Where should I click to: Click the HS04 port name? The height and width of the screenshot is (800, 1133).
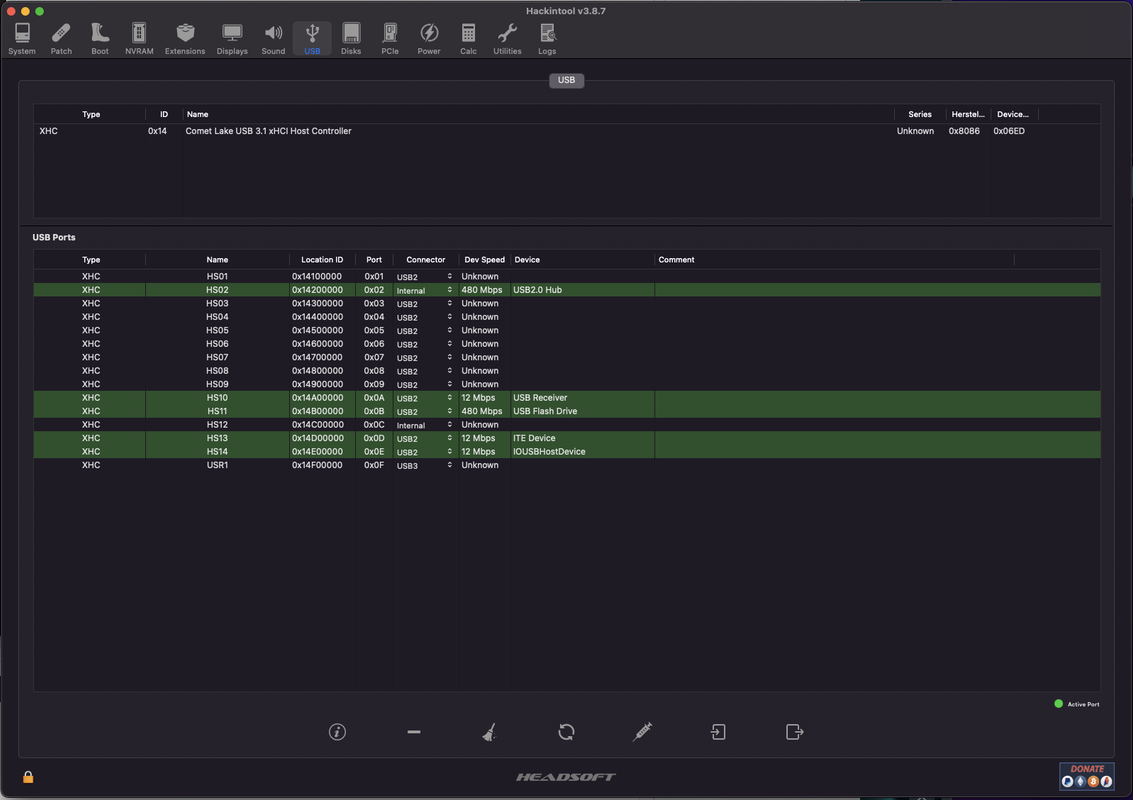click(217, 317)
